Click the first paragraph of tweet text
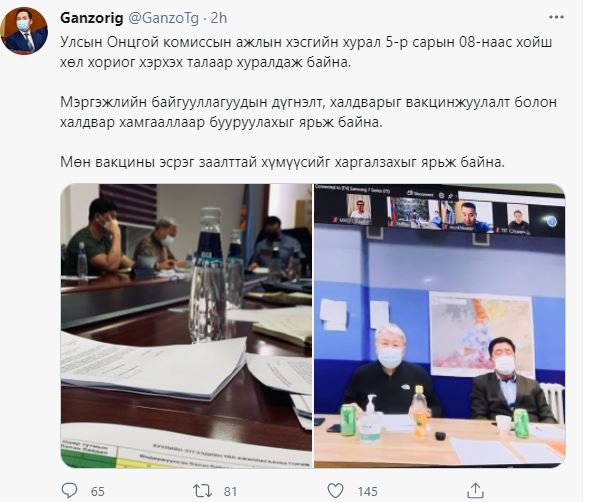 tap(306, 52)
